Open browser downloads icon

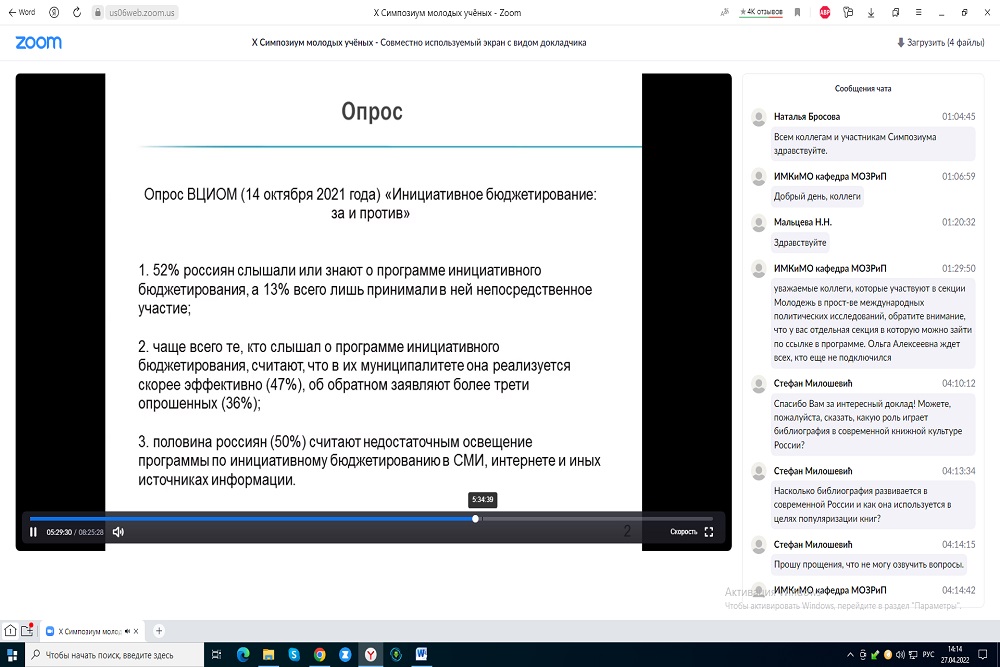click(x=871, y=13)
